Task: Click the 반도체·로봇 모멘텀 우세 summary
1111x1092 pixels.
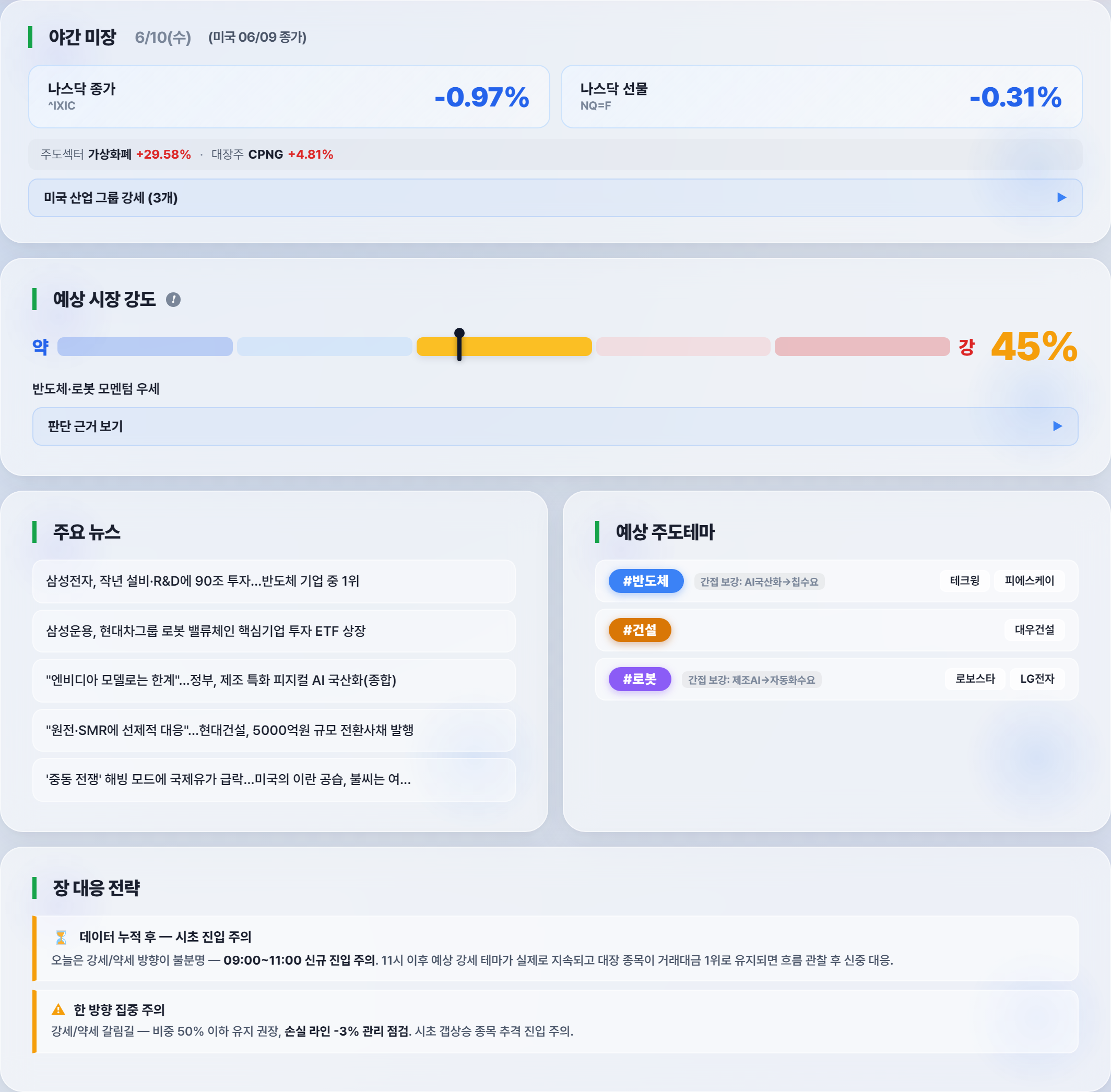Action: (x=96, y=388)
